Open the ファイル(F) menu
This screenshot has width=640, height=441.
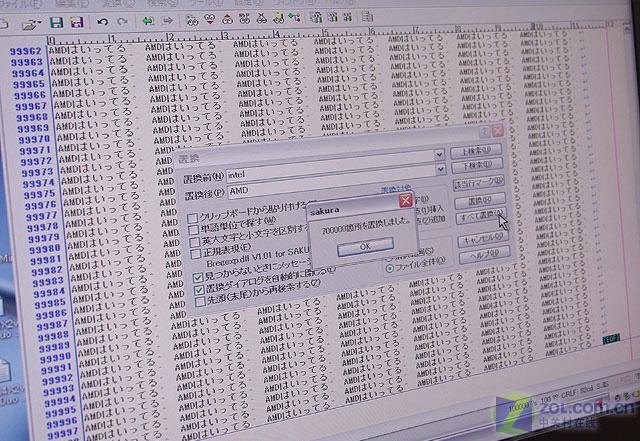[21, 5]
